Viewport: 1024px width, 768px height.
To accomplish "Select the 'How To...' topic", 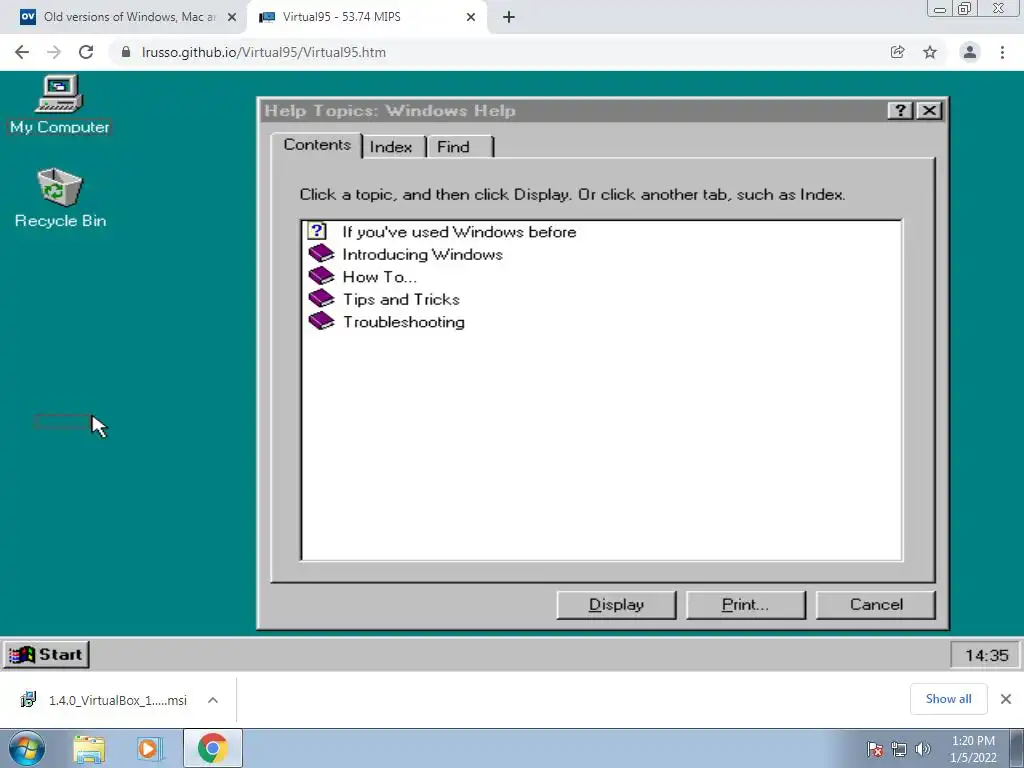I will (x=379, y=277).
